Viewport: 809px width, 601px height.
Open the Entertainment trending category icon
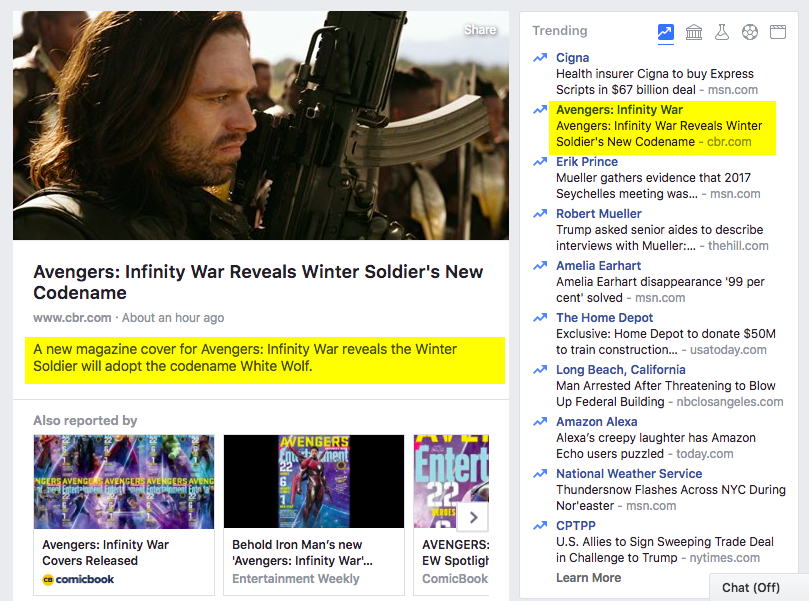pyautogui.click(x=778, y=32)
